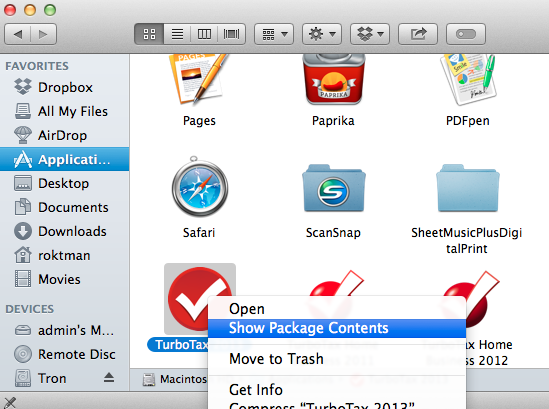Select the Pages app icon

199,79
